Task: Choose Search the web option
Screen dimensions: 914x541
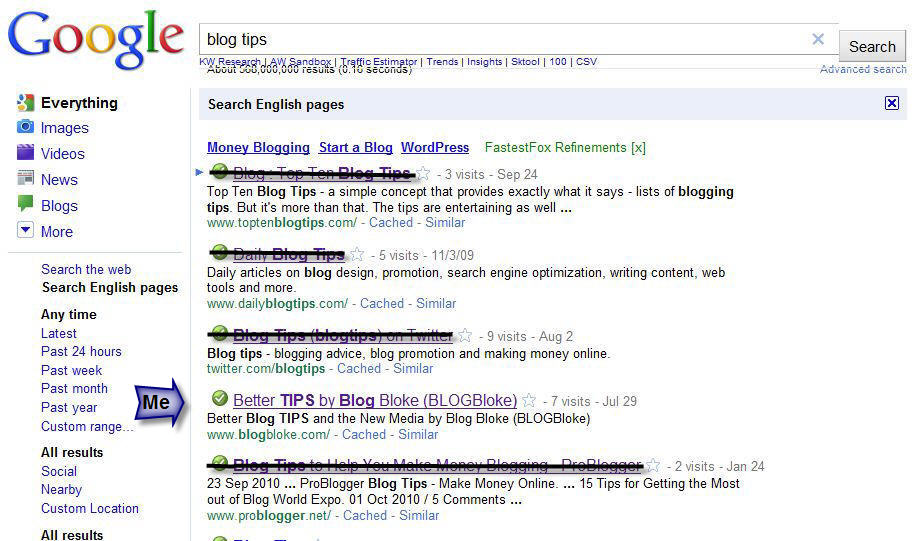Action: tap(86, 269)
